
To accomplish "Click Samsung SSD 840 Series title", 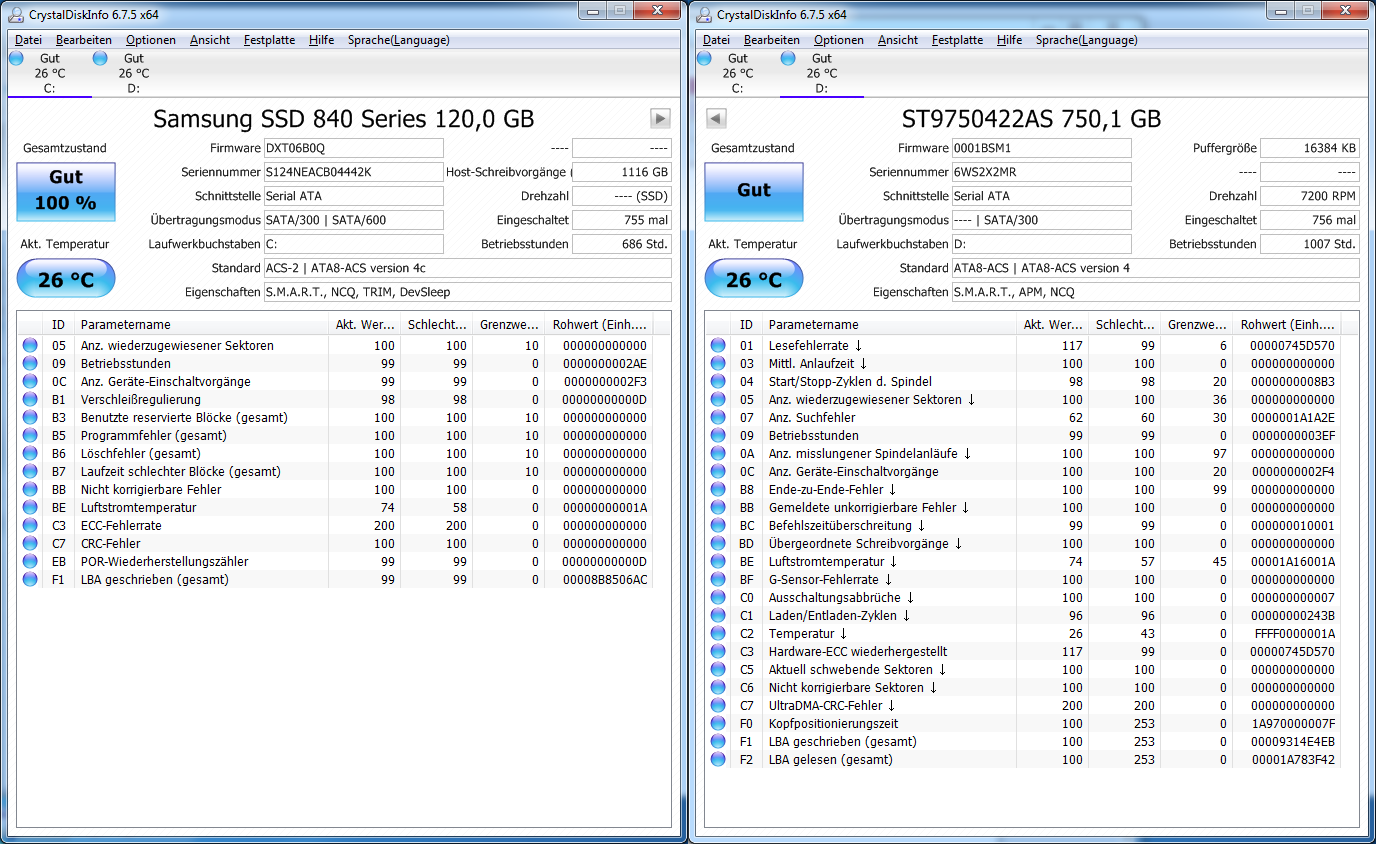I will (x=343, y=119).
